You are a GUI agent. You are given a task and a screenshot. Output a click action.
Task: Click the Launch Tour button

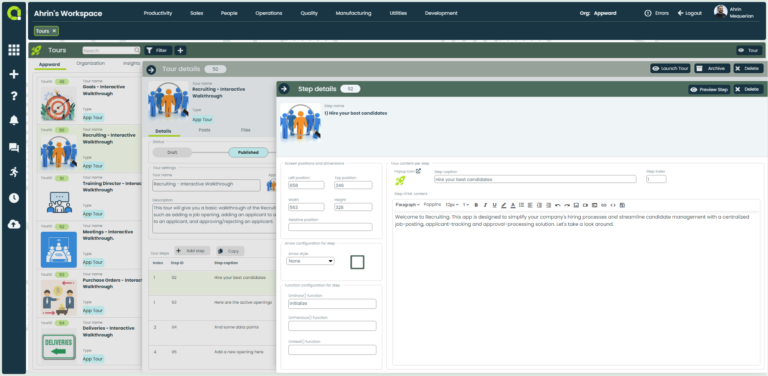point(670,69)
